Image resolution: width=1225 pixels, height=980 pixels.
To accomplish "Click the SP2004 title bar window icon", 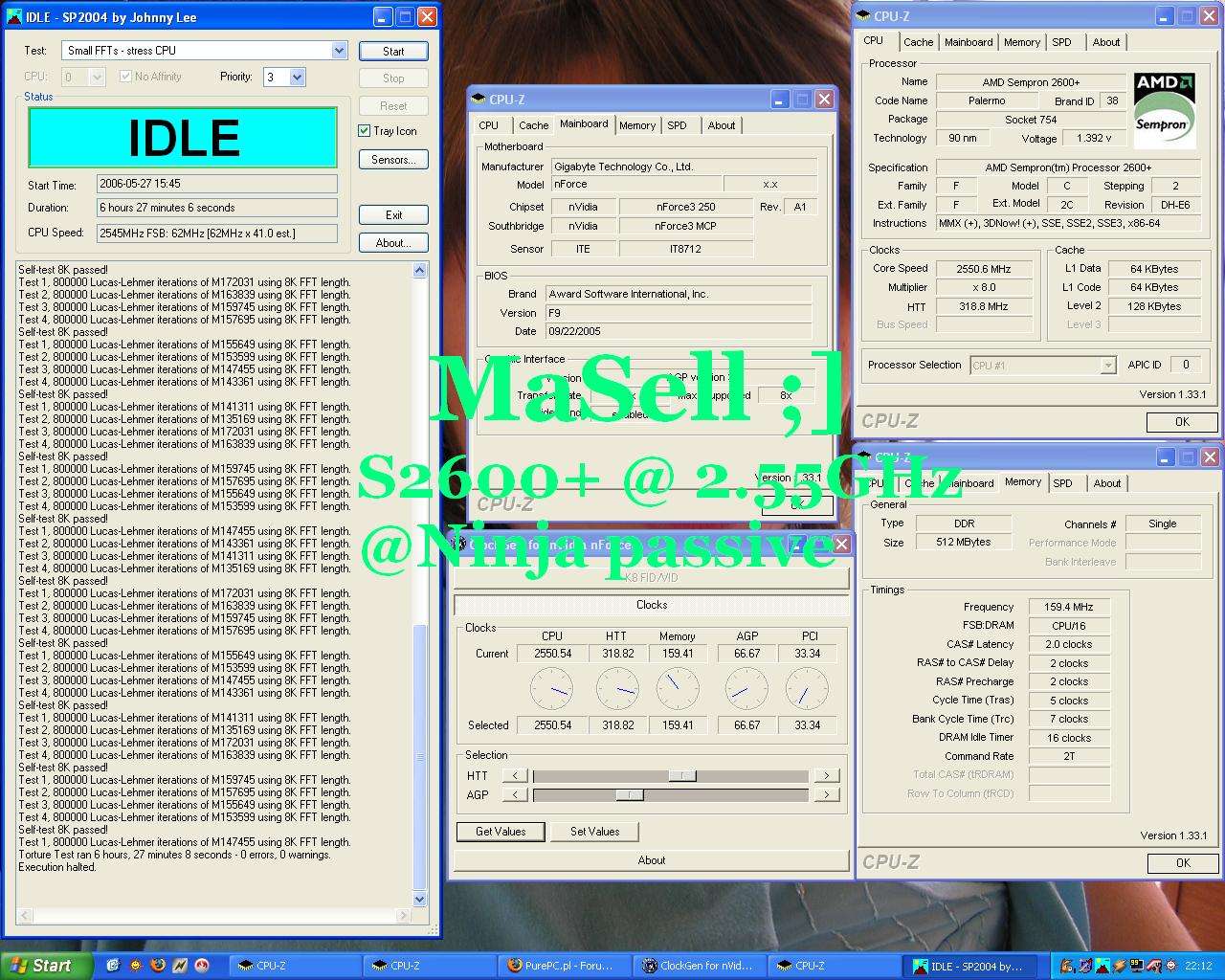I will coord(14,16).
